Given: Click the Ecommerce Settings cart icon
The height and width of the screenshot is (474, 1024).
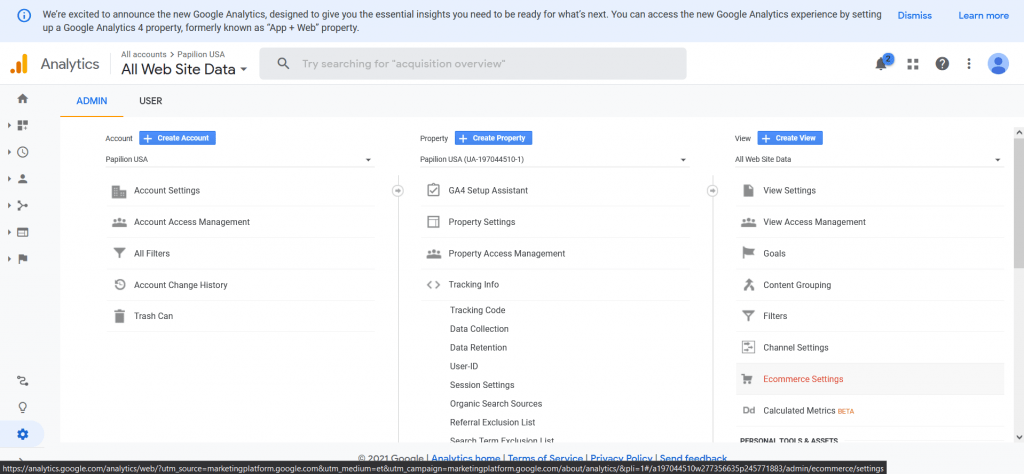Looking at the screenshot, I should tap(748, 379).
